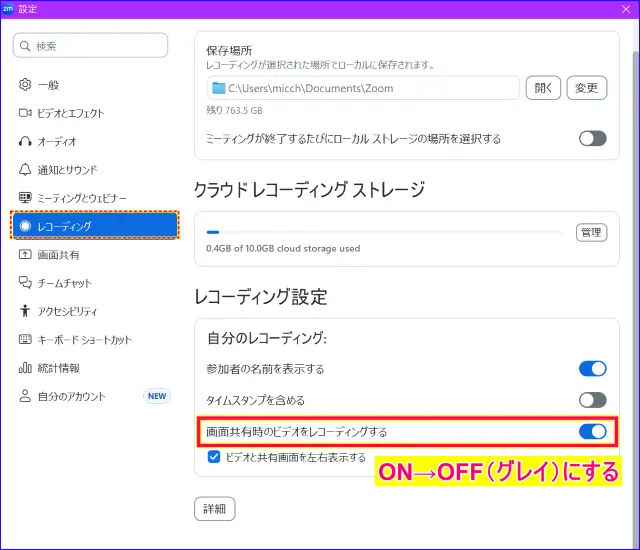Switch off 画面共有時のビデオをレコーディングする toggle
The width and height of the screenshot is (640, 550).
[592, 431]
